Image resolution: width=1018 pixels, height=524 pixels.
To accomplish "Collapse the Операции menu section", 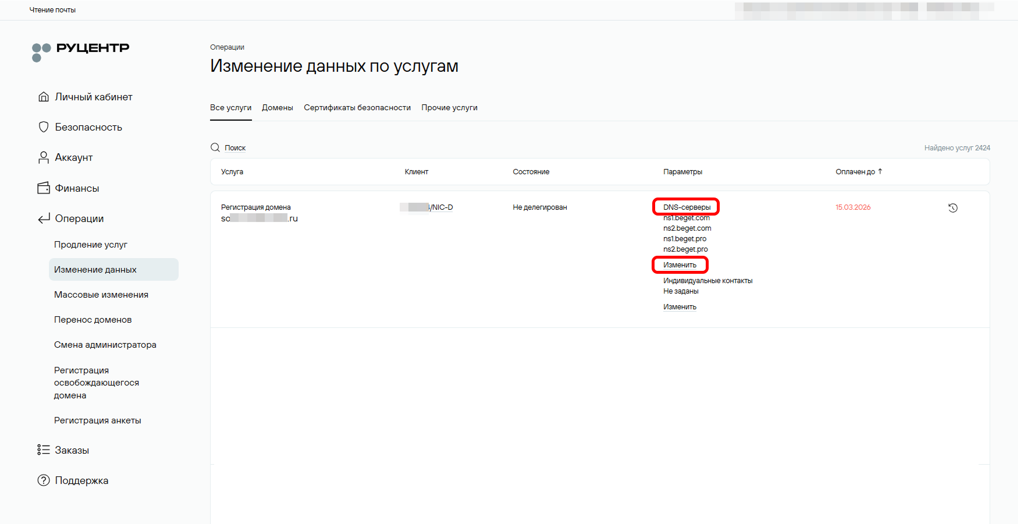I will click(79, 219).
